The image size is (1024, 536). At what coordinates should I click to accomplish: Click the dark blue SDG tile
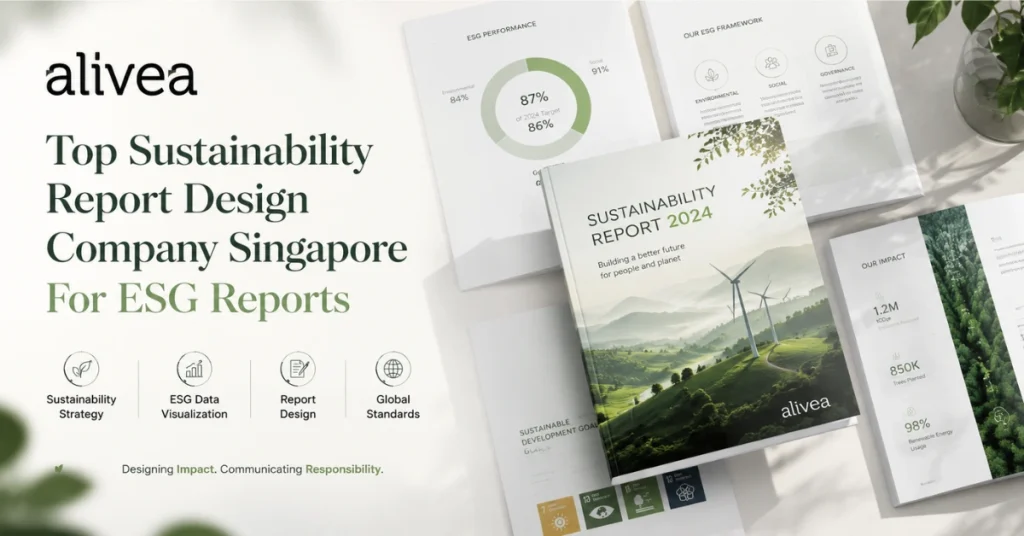pos(685,488)
